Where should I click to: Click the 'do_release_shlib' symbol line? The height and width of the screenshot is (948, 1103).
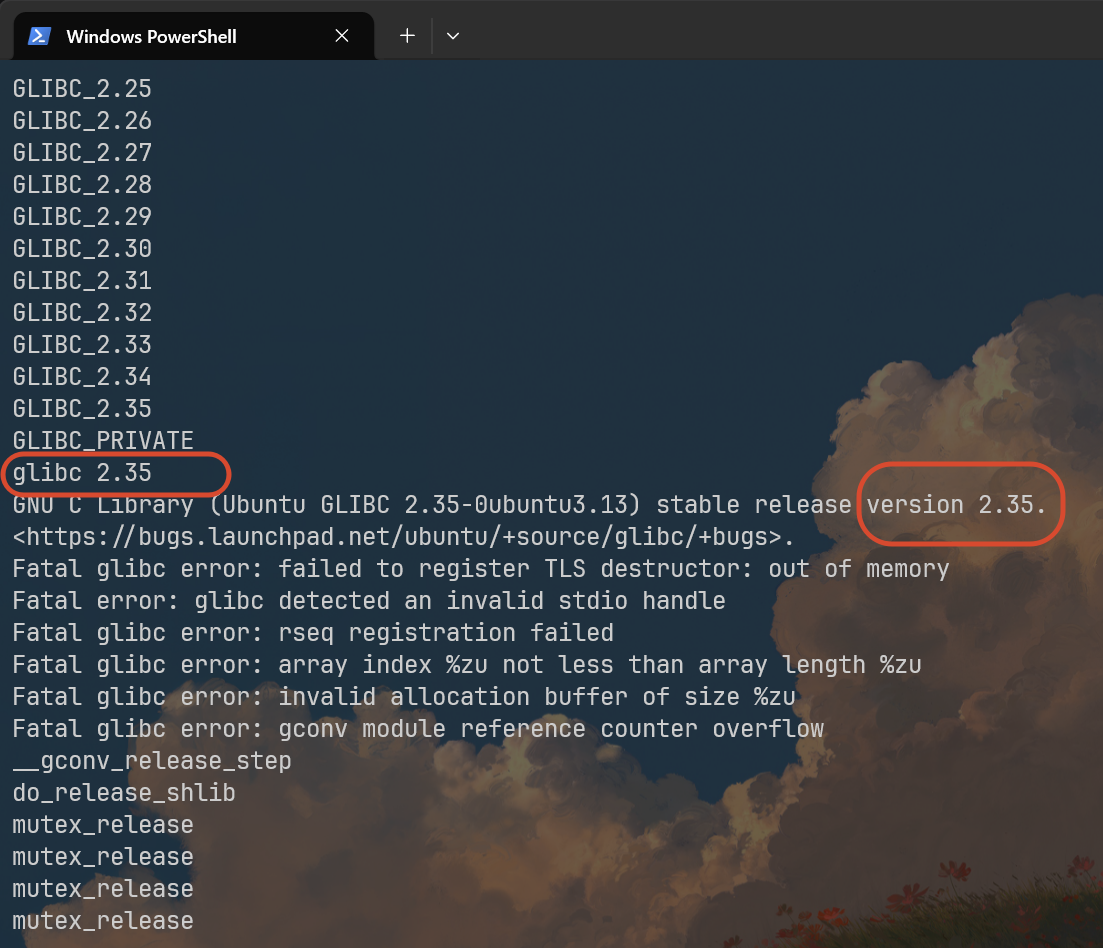click(124, 793)
